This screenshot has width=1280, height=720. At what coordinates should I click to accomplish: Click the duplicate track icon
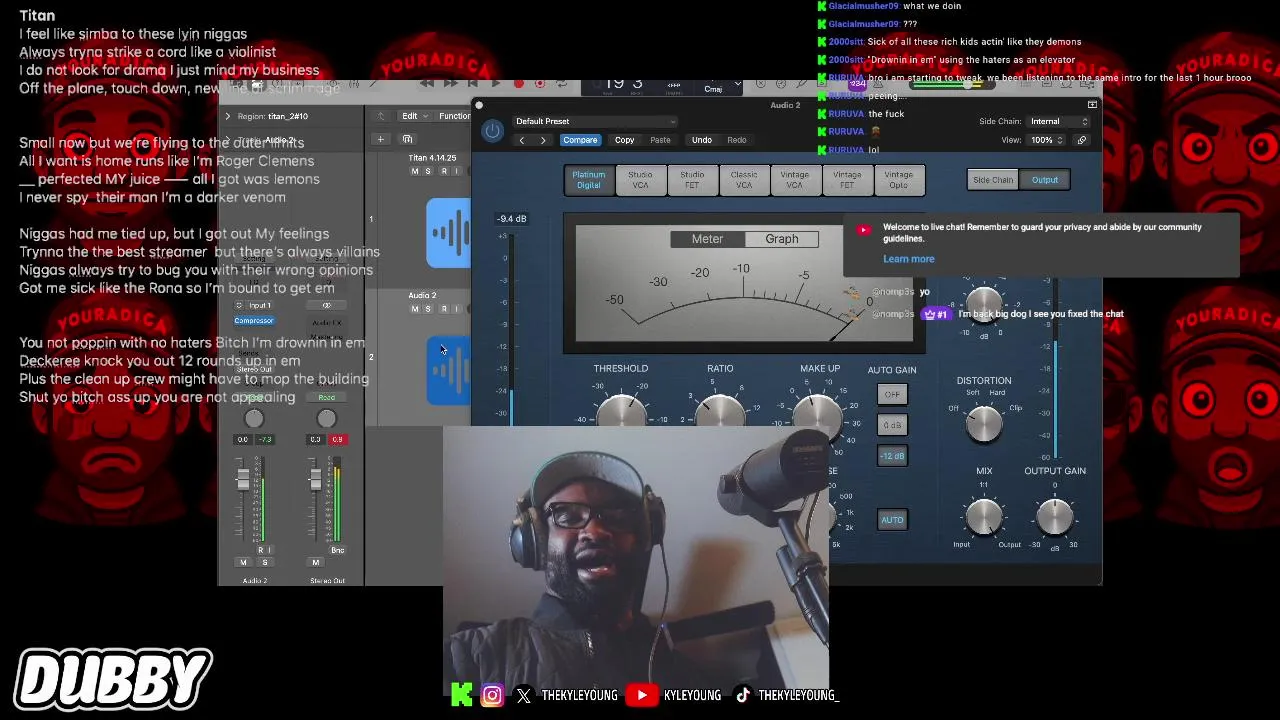click(407, 140)
